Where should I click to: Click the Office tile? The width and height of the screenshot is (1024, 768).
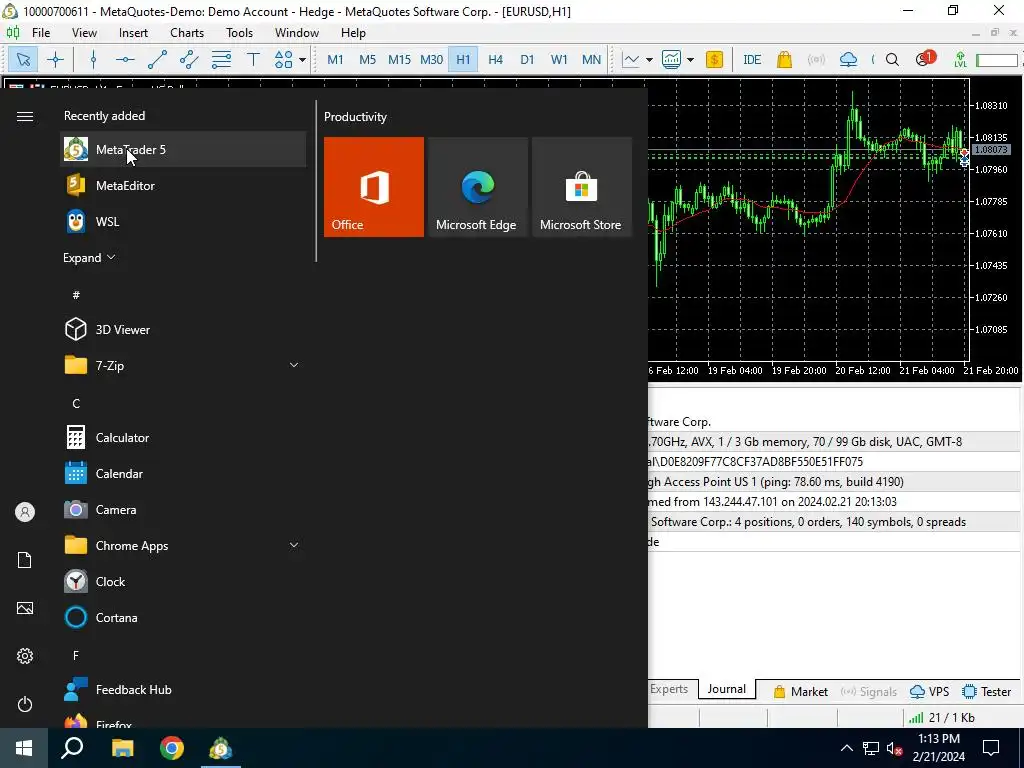(374, 187)
